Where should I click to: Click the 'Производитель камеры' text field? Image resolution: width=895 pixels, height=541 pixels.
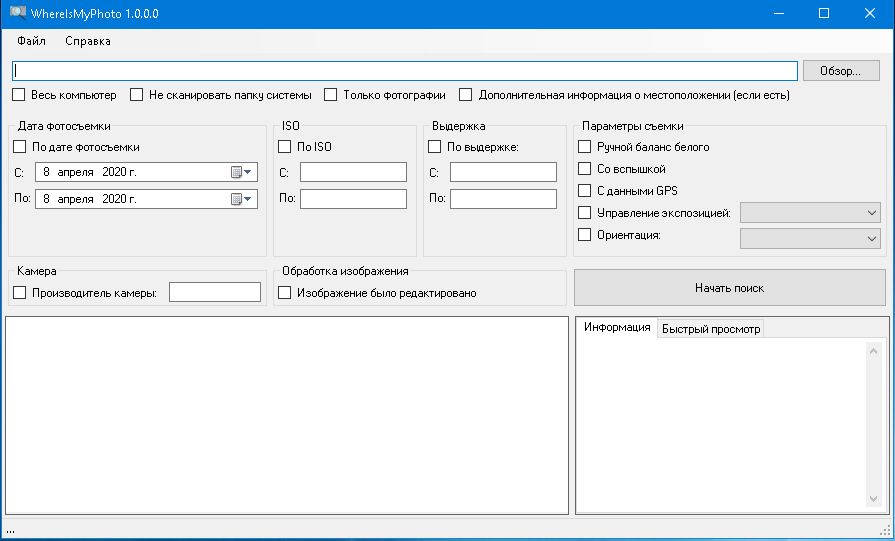[214, 292]
